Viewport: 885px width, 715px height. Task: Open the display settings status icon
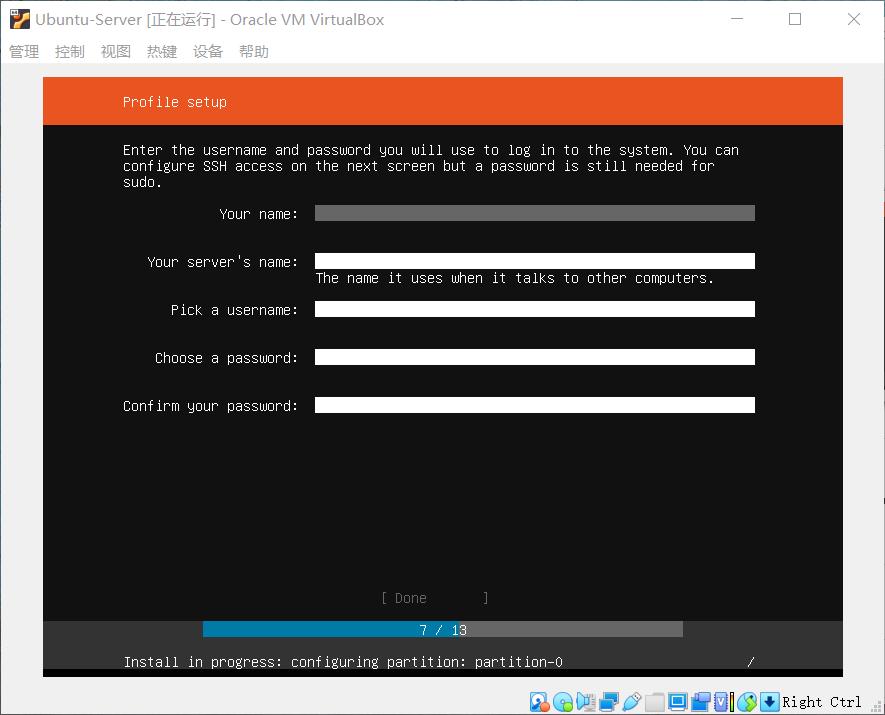[680, 701]
